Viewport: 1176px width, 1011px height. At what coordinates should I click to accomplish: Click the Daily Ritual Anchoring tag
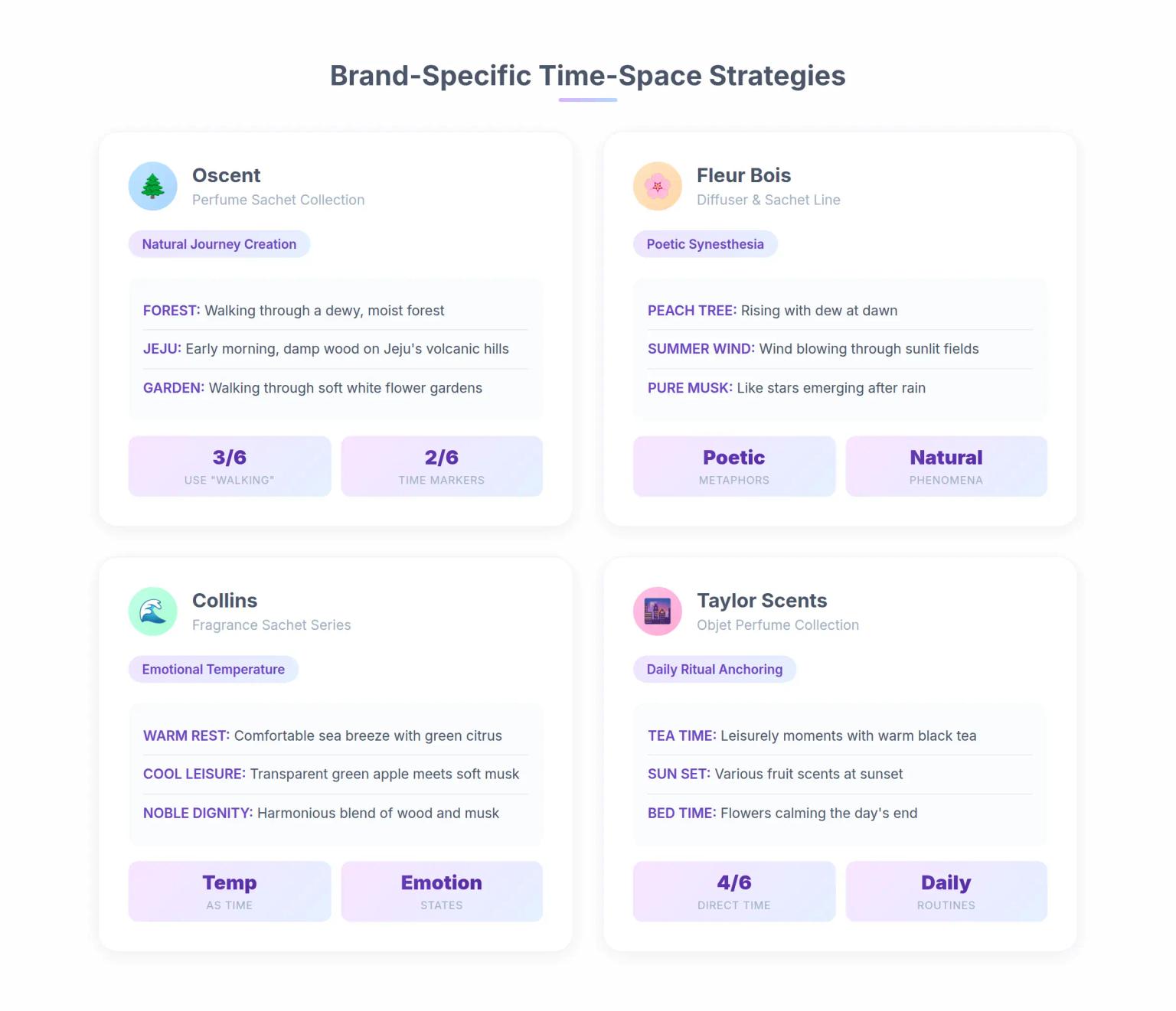pos(714,670)
